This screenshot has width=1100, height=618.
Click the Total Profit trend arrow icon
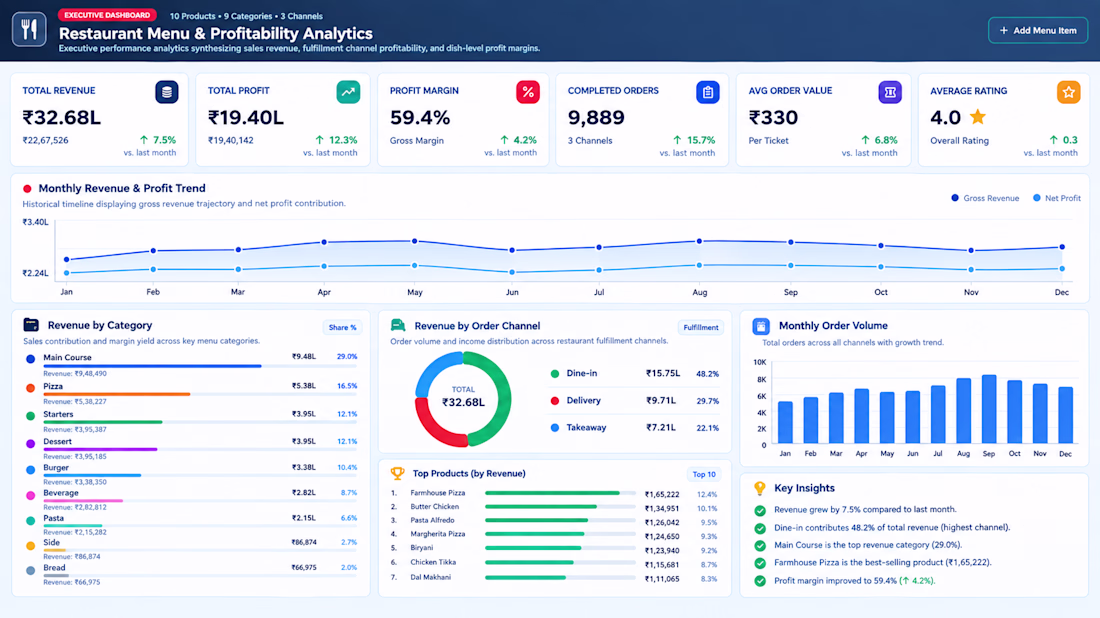coord(348,92)
